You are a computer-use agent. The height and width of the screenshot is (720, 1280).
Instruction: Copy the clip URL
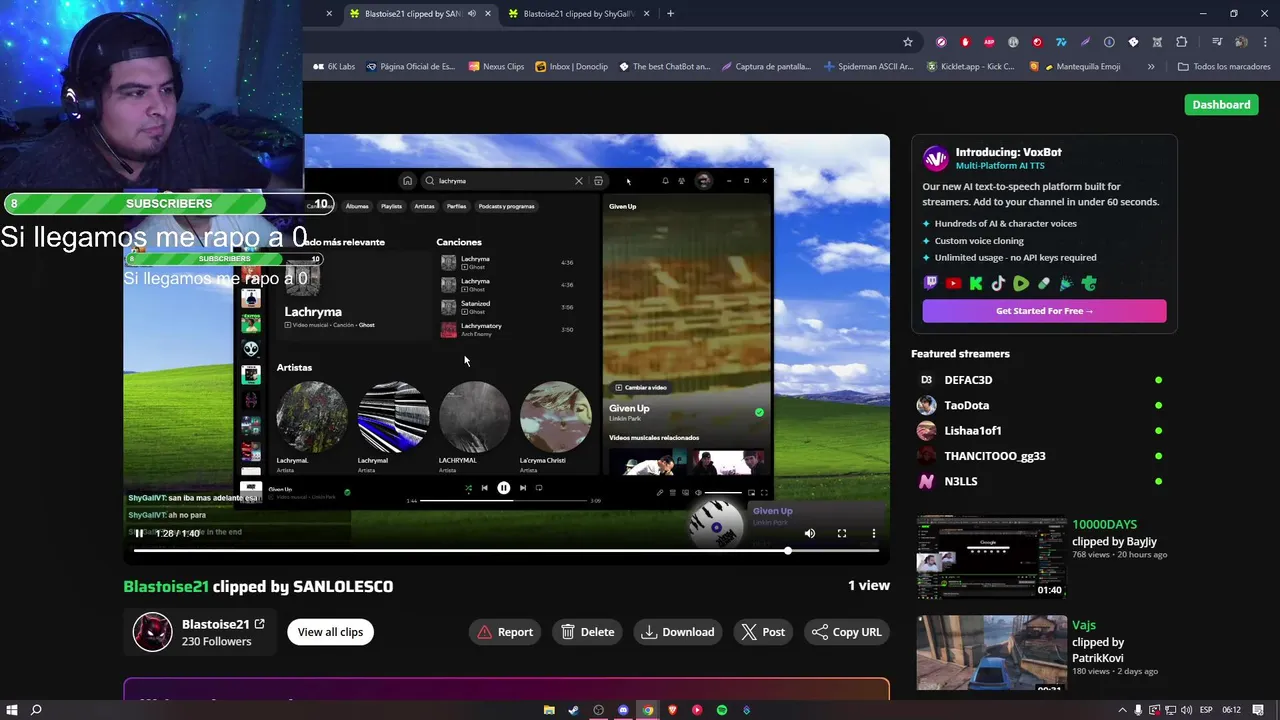(x=847, y=632)
